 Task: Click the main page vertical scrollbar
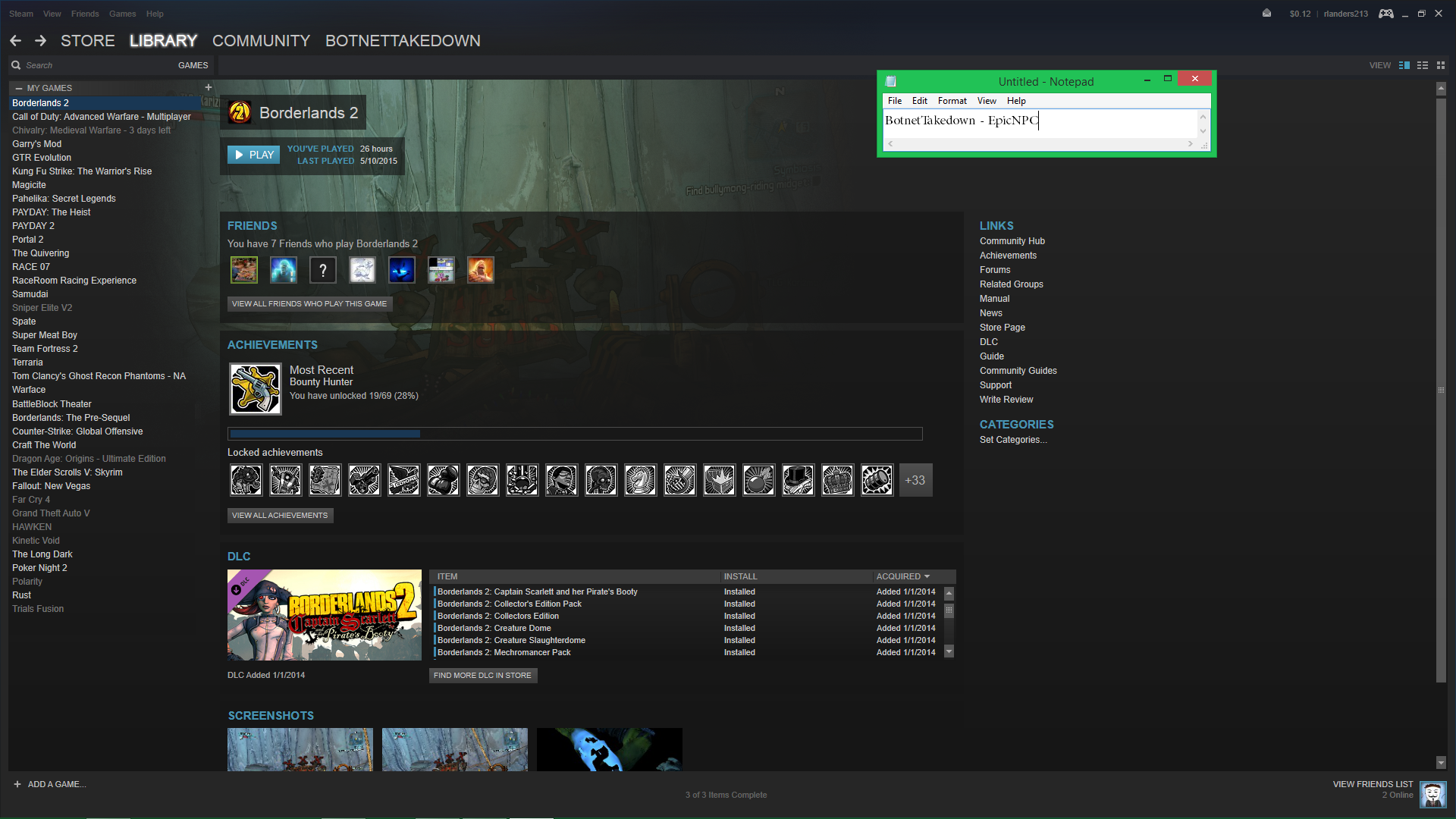pos(1441,389)
